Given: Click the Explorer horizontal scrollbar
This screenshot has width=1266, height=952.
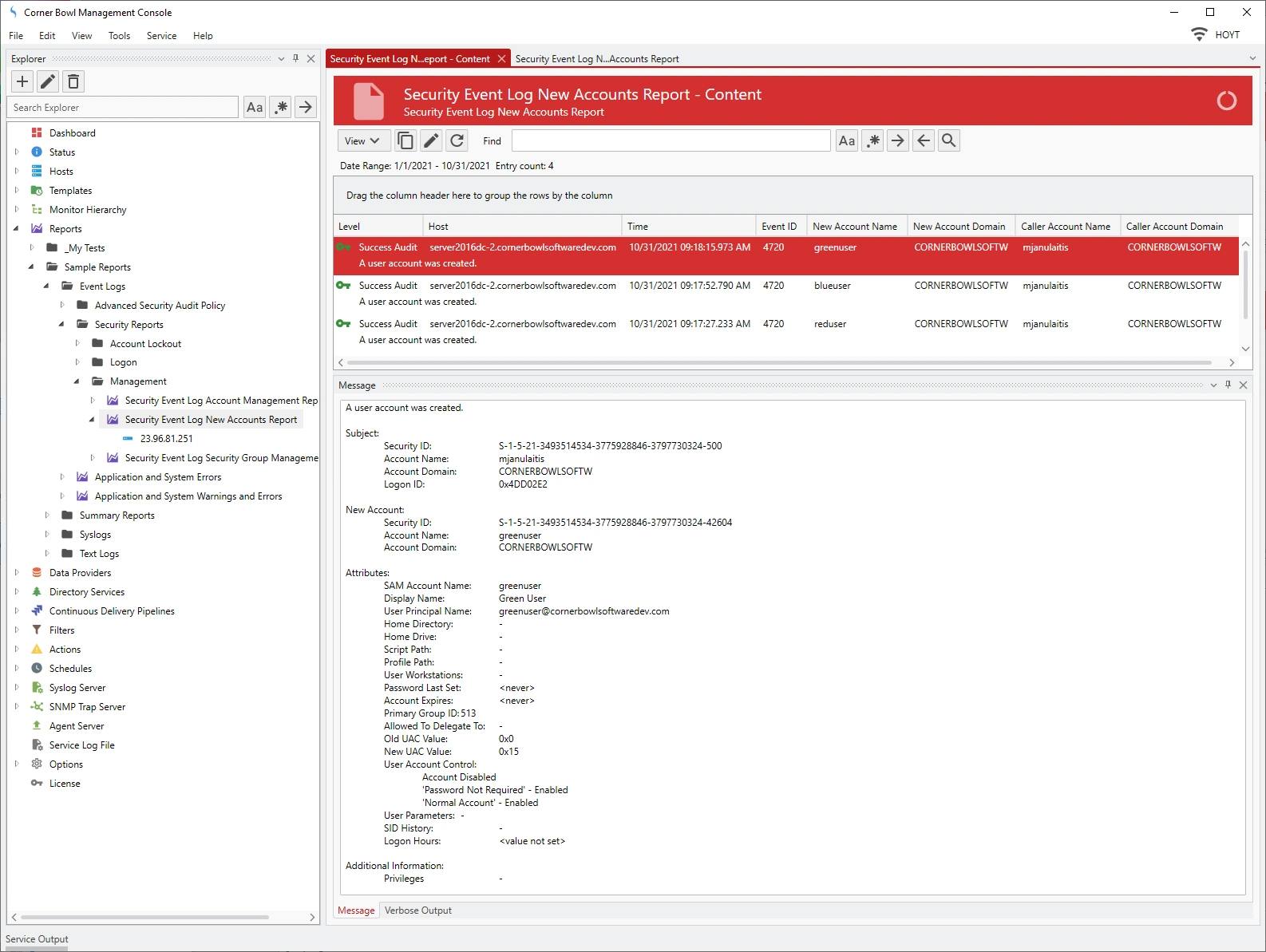Looking at the screenshot, I should 144,918.
